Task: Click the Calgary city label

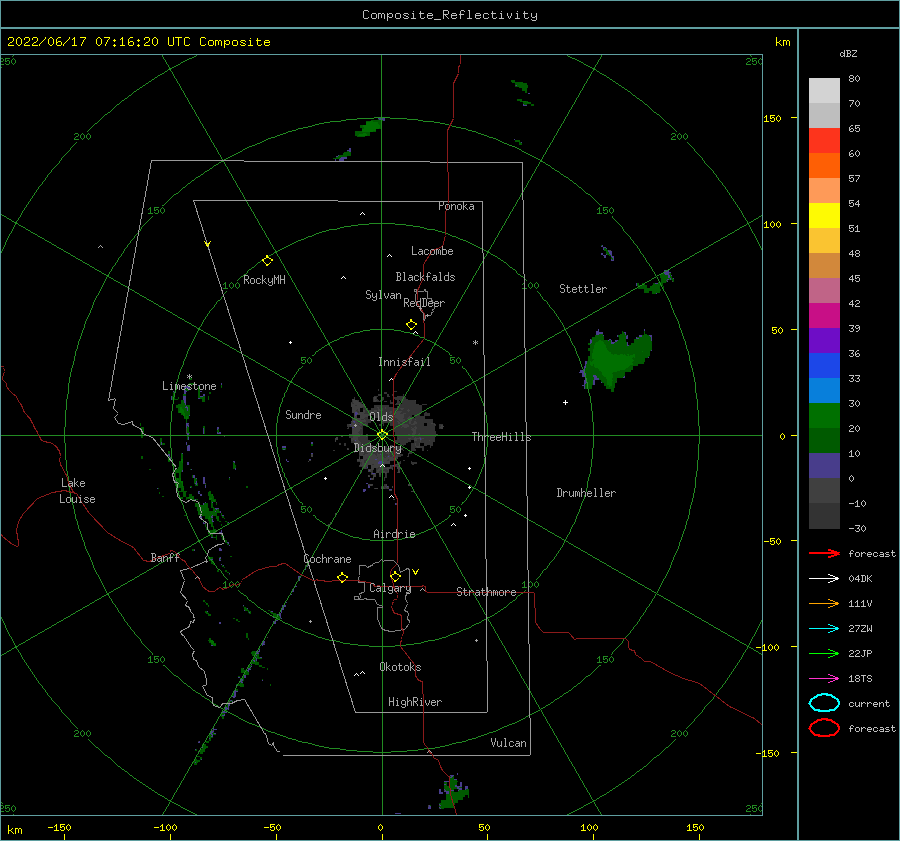Action: [390, 588]
